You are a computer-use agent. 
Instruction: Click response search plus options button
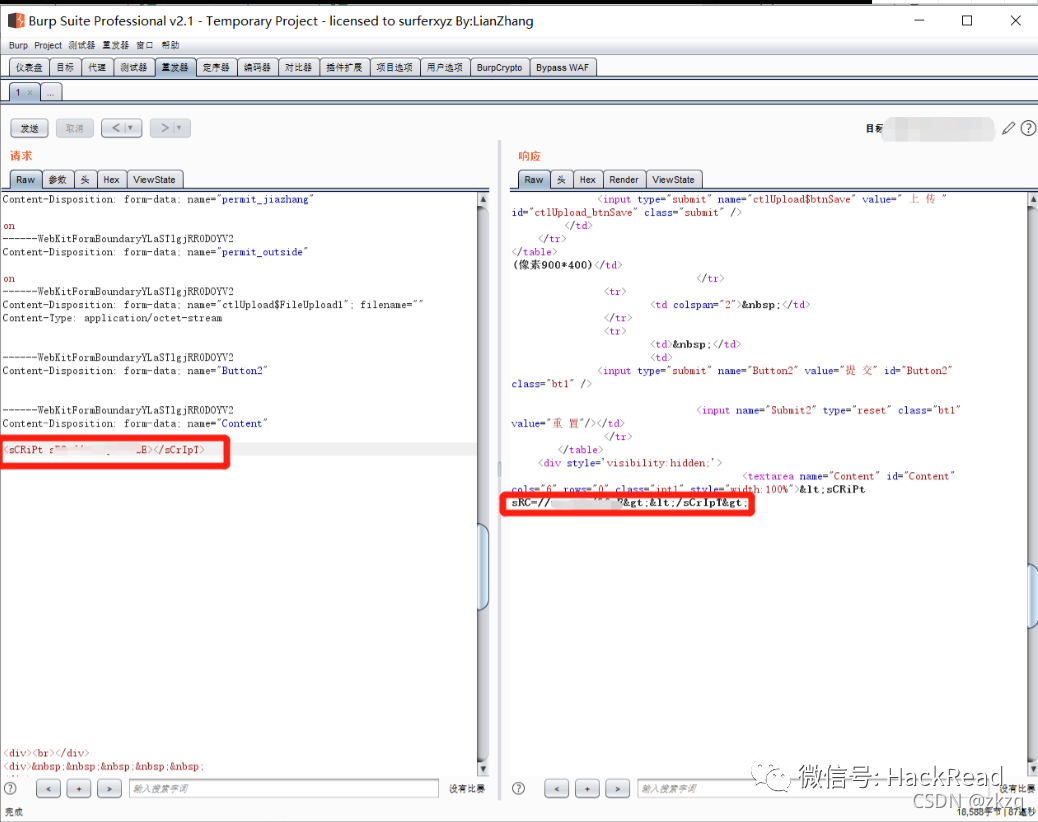tap(587, 788)
